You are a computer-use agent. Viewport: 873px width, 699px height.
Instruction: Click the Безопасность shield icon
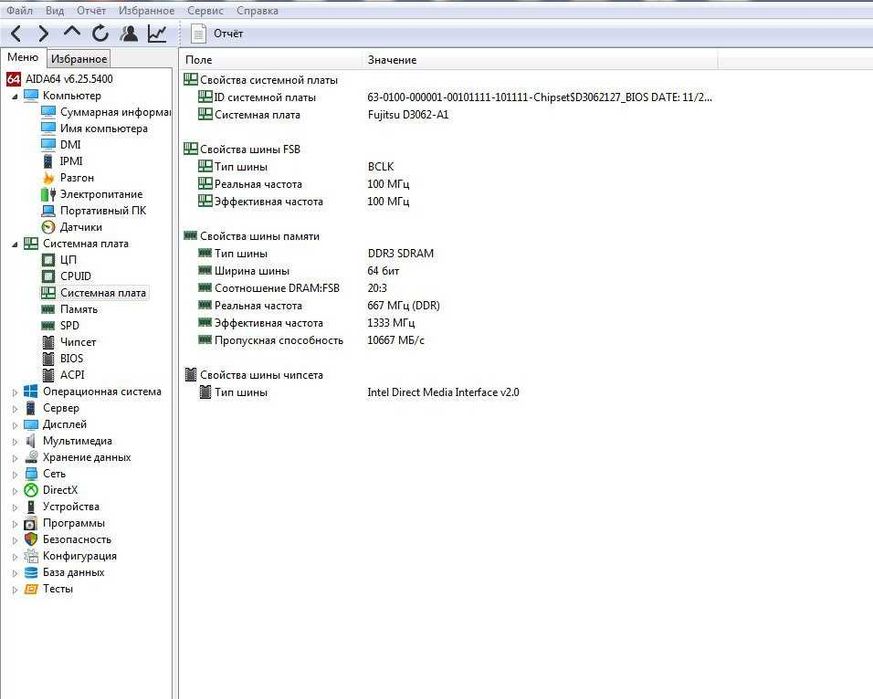tap(31, 539)
